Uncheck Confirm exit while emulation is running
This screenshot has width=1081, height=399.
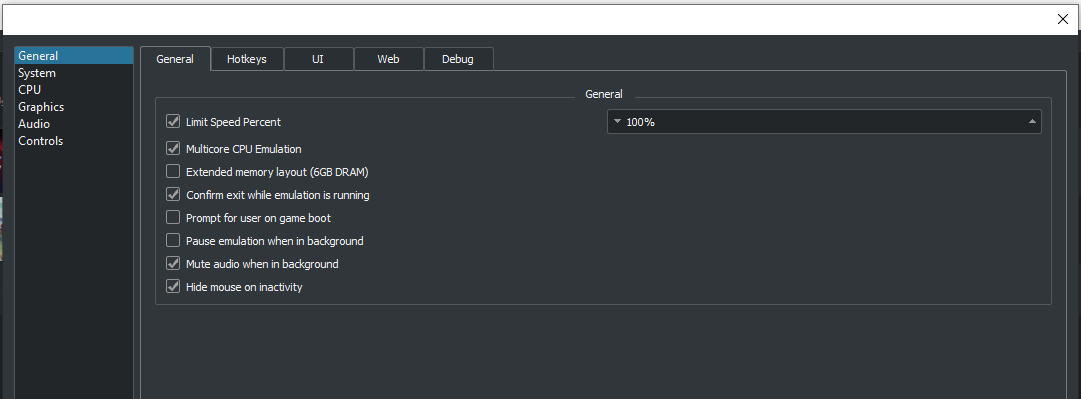coord(173,195)
